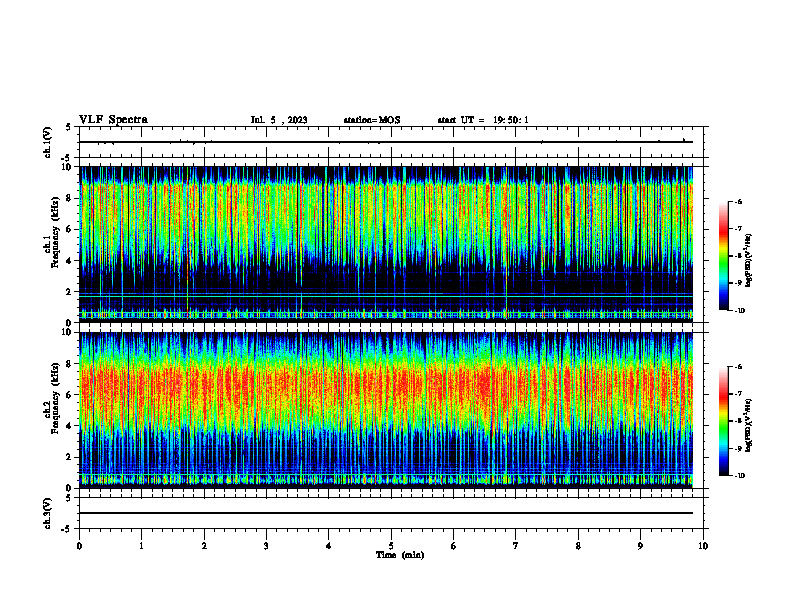Click the "2" tick on the time axis
Viewport: 792px width, 612px height.
pyautogui.click(x=204, y=546)
